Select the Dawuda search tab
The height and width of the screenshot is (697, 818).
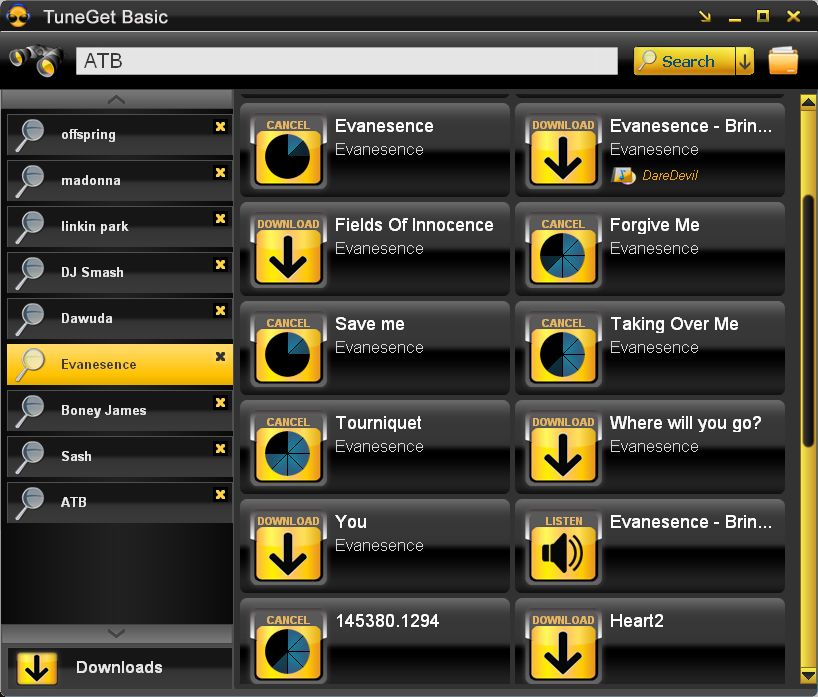119,318
